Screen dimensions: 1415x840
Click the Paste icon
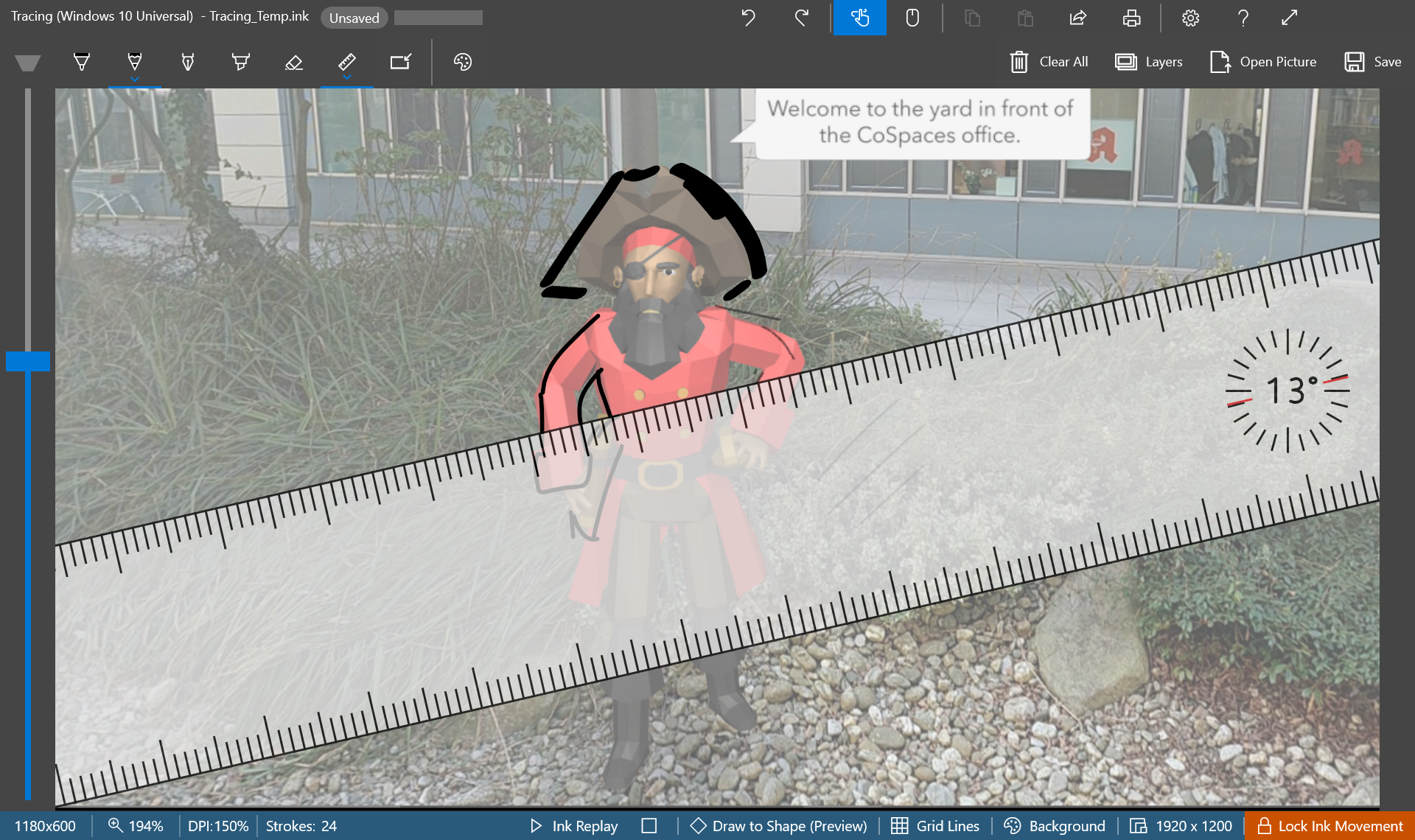click(x=1025, y=18)
